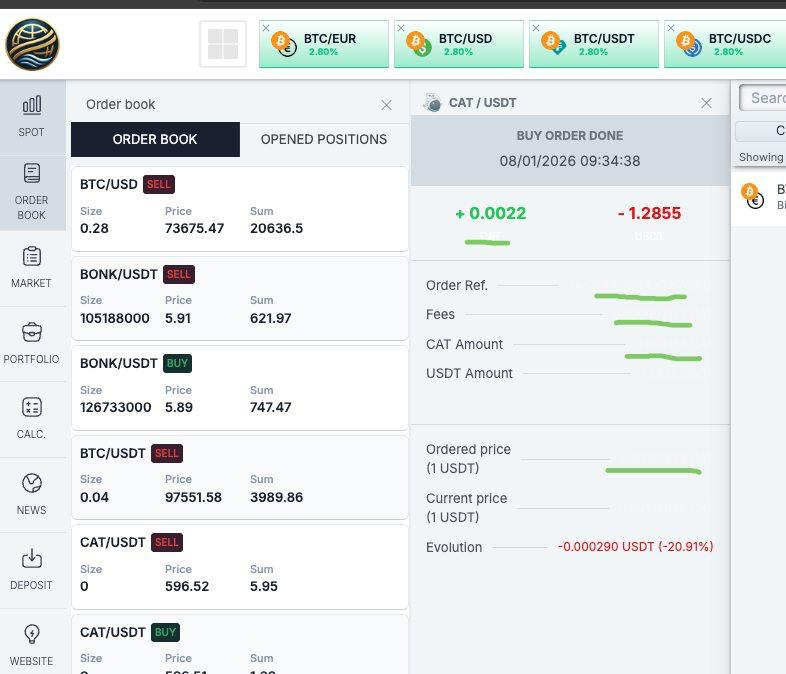Image resolution: width=786 pixels, height=674 pixels.
Task: Open the Calc. calculator tool
Action: (31, 418)
